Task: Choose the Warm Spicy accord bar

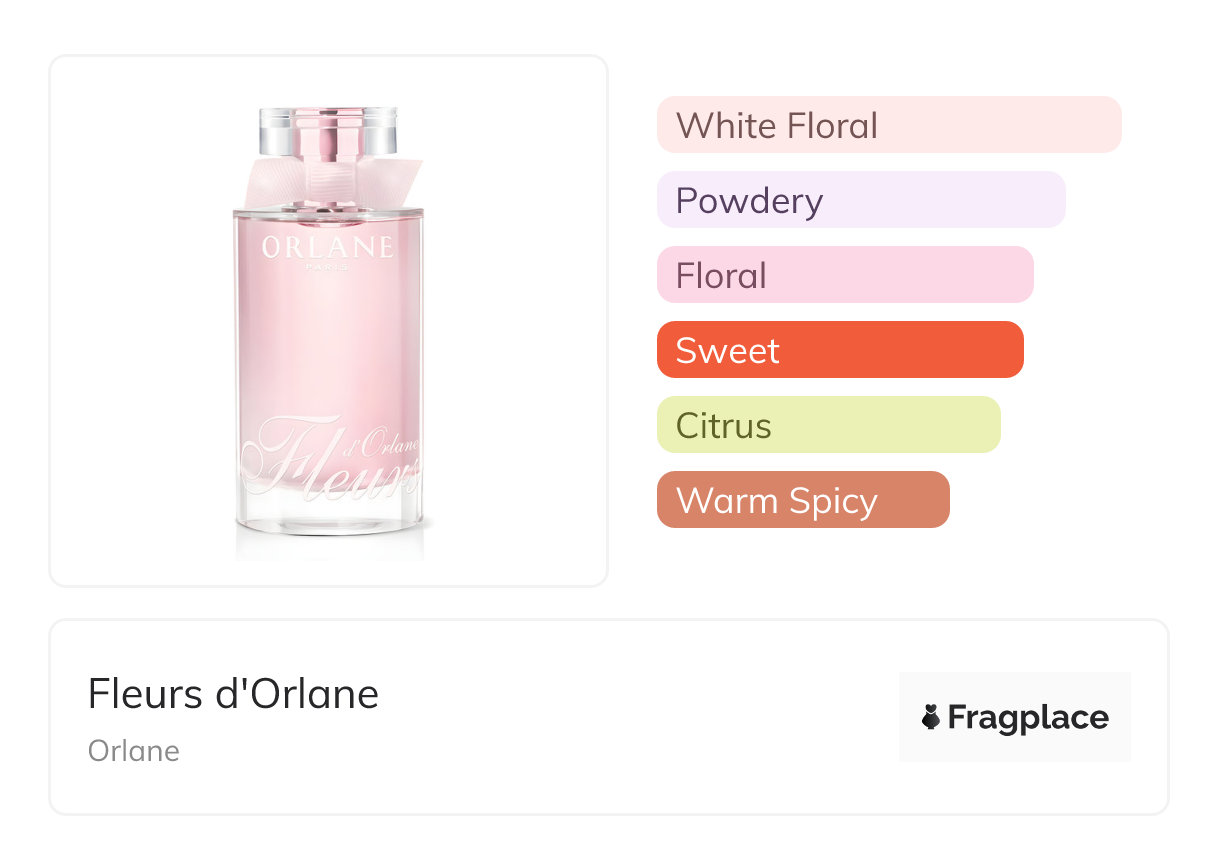Action: click(x=803, y=500)
